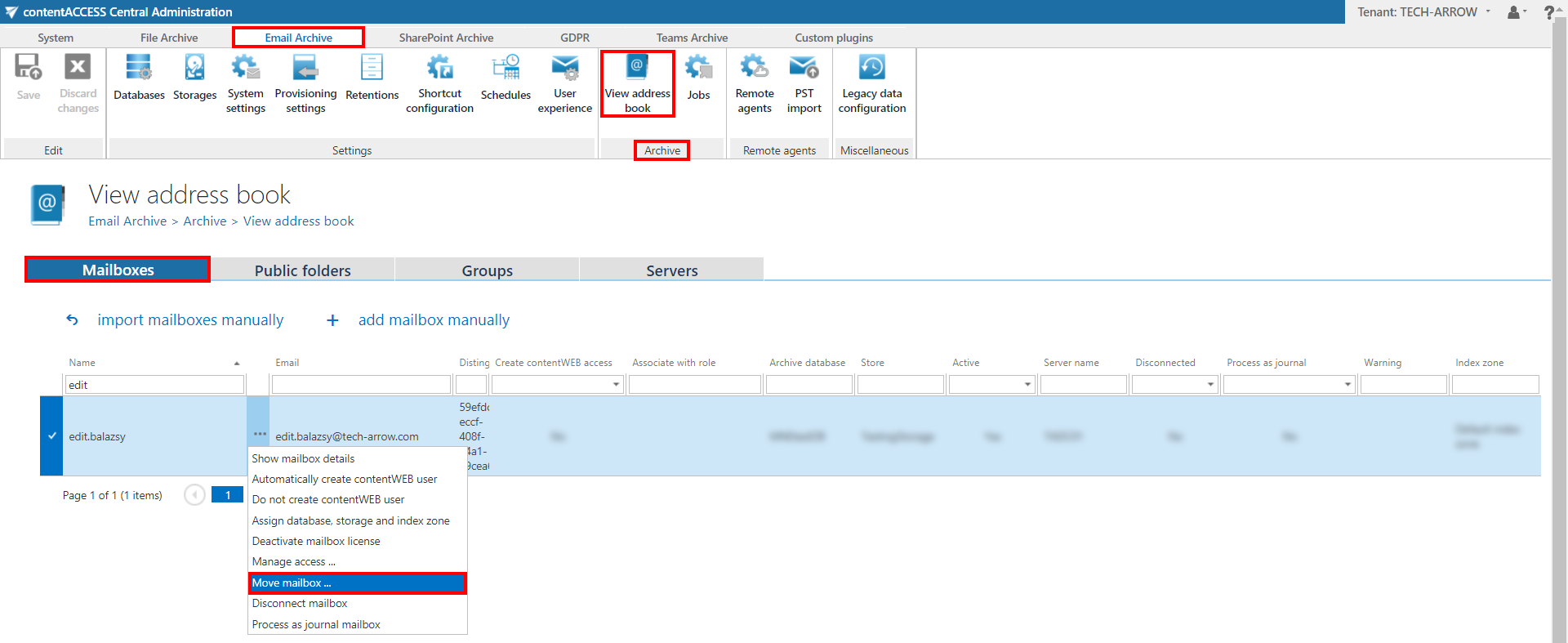
Task: Expand the Create contentWEB access filter dropdown
Action: tap(616, 385)
